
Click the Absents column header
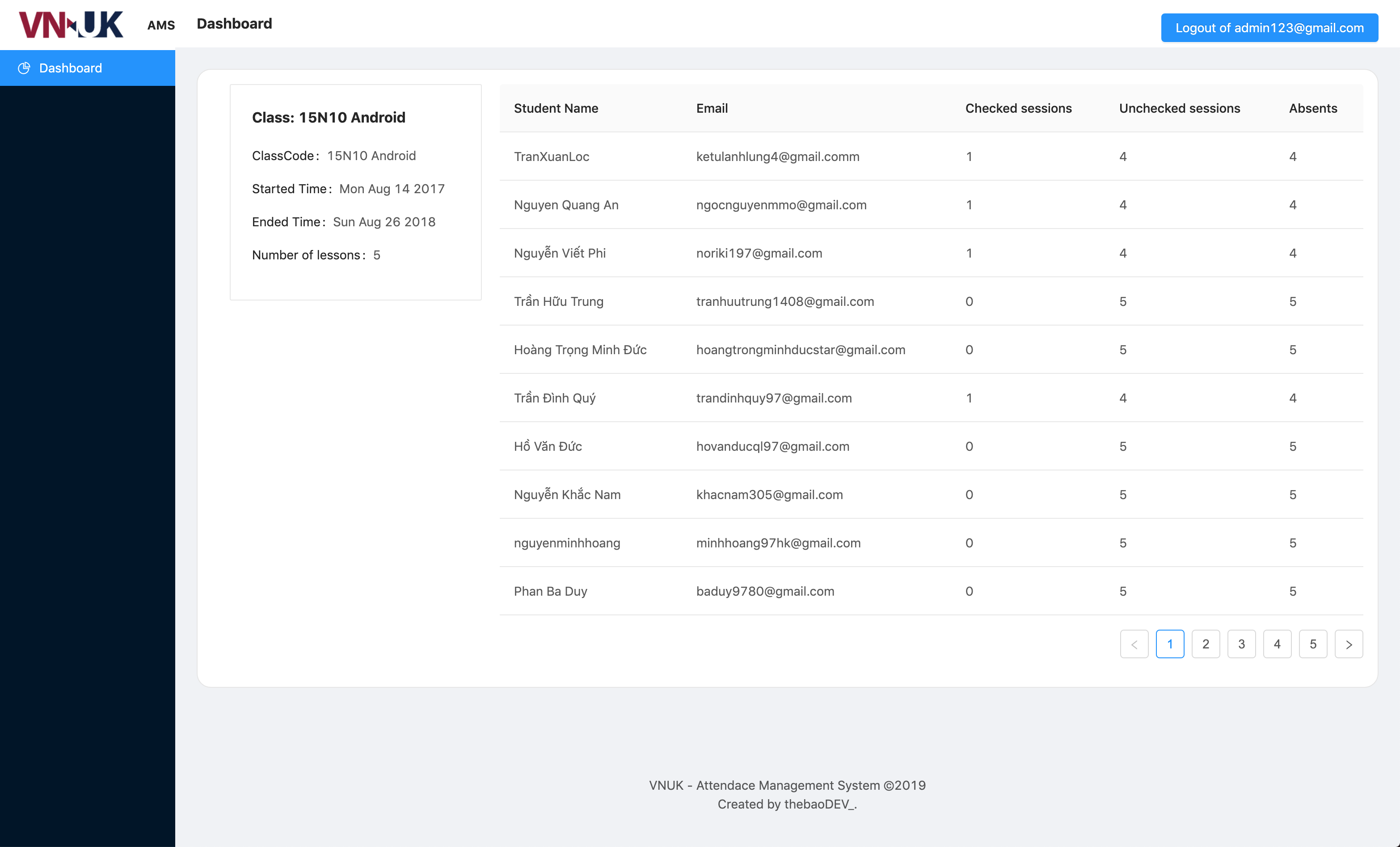[1312, 108]
